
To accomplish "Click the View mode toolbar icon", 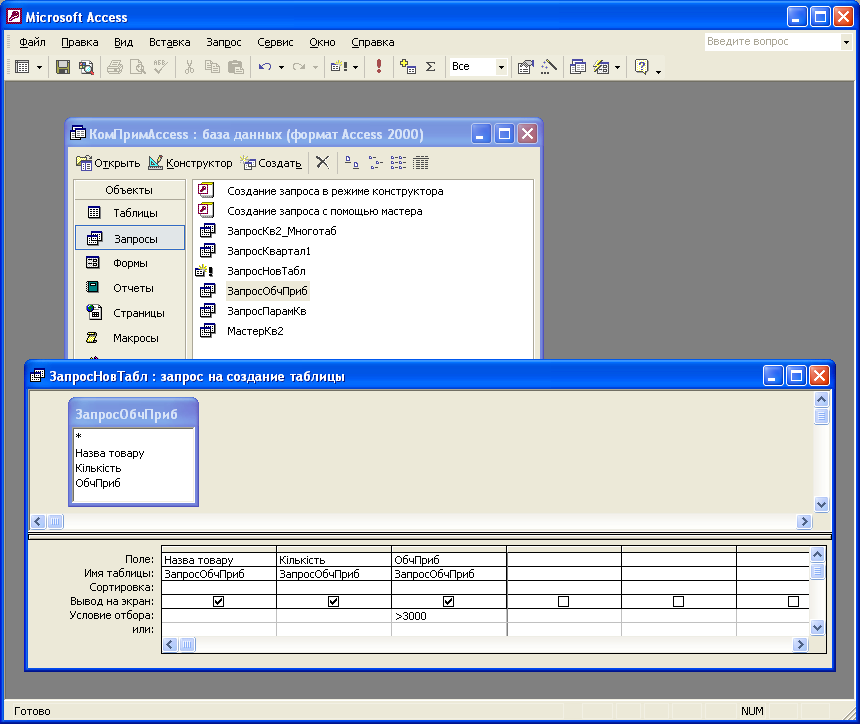I will pyautogui.click(x=22, y=67).
